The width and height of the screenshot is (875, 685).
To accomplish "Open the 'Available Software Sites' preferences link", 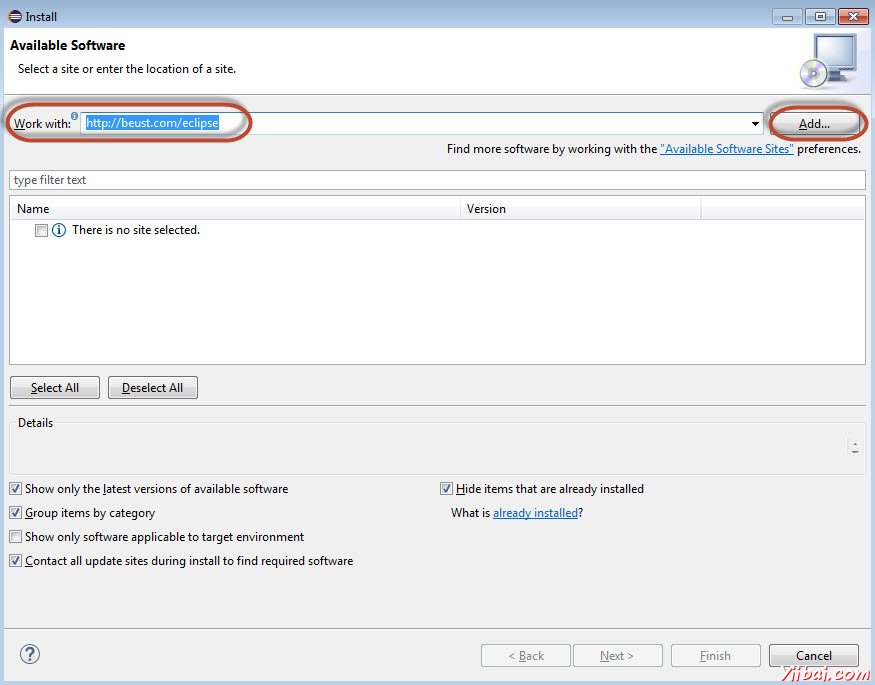I will (x=727, y=148).
